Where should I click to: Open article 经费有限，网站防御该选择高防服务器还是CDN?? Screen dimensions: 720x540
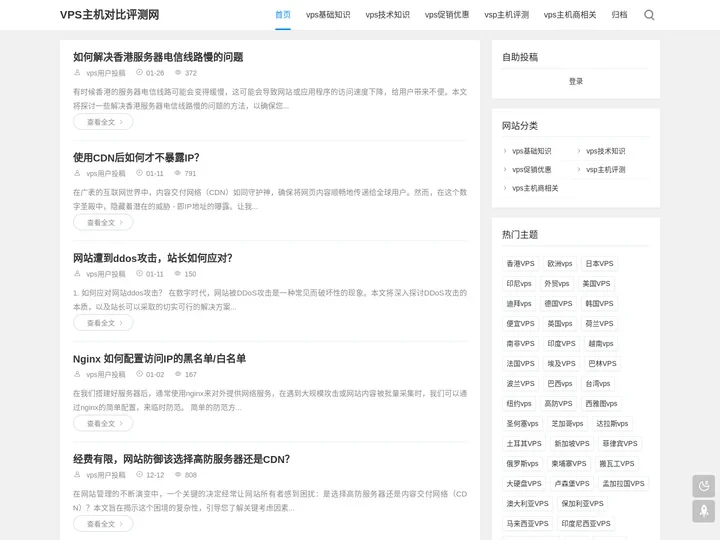coord(181,459)
